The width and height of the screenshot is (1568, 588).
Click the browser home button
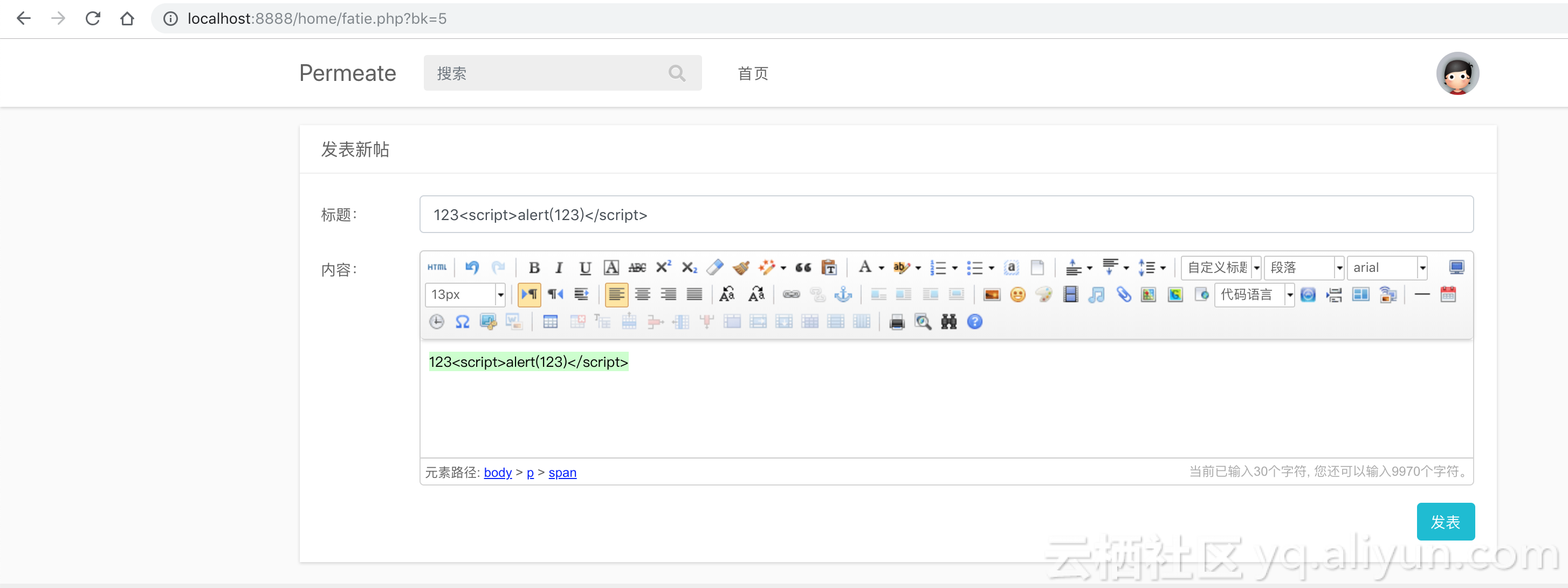(x=127, y=18)
